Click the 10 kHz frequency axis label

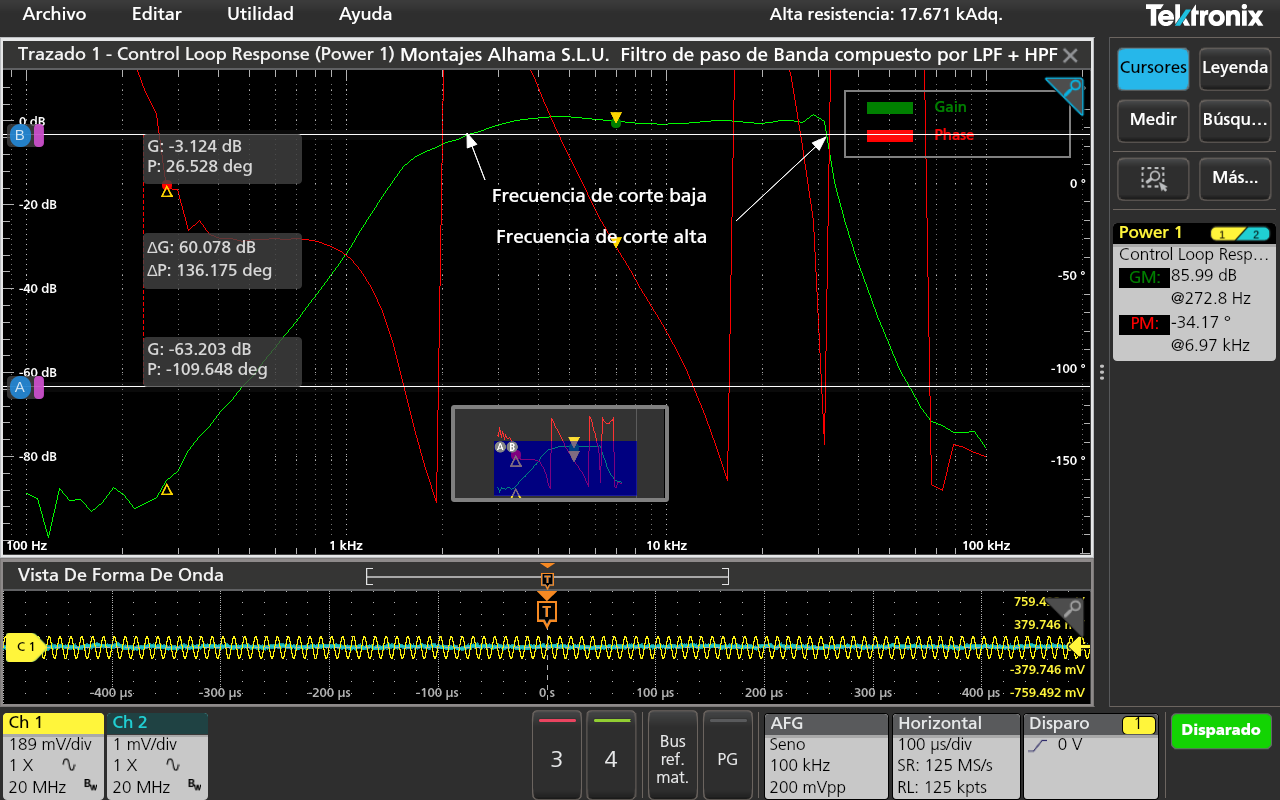tap(666, 546)
